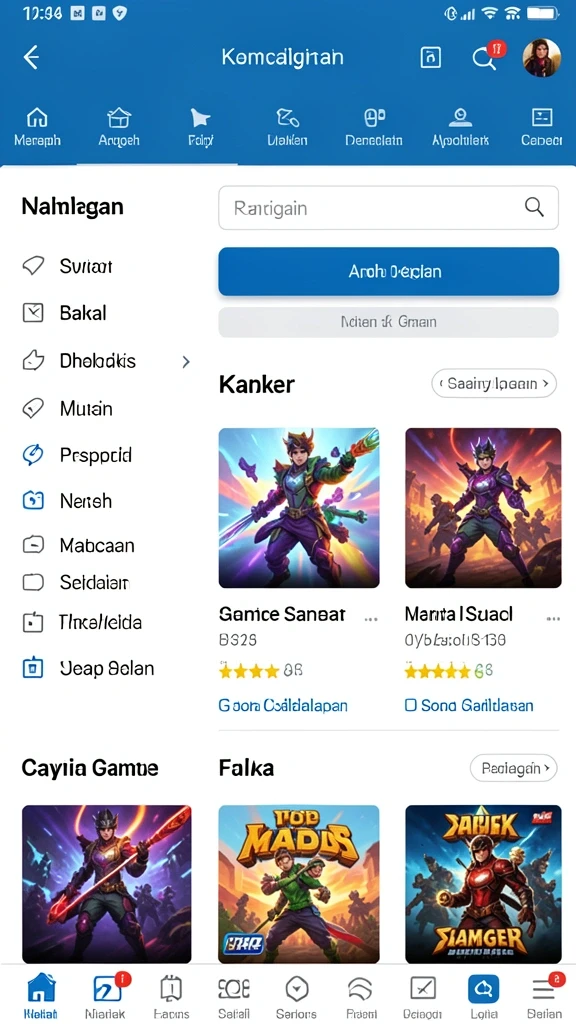Image resolution: width=576 pixels, height=1024 pixels.
Task: Open the search icon with red badge
Action: tap(484, 59)
